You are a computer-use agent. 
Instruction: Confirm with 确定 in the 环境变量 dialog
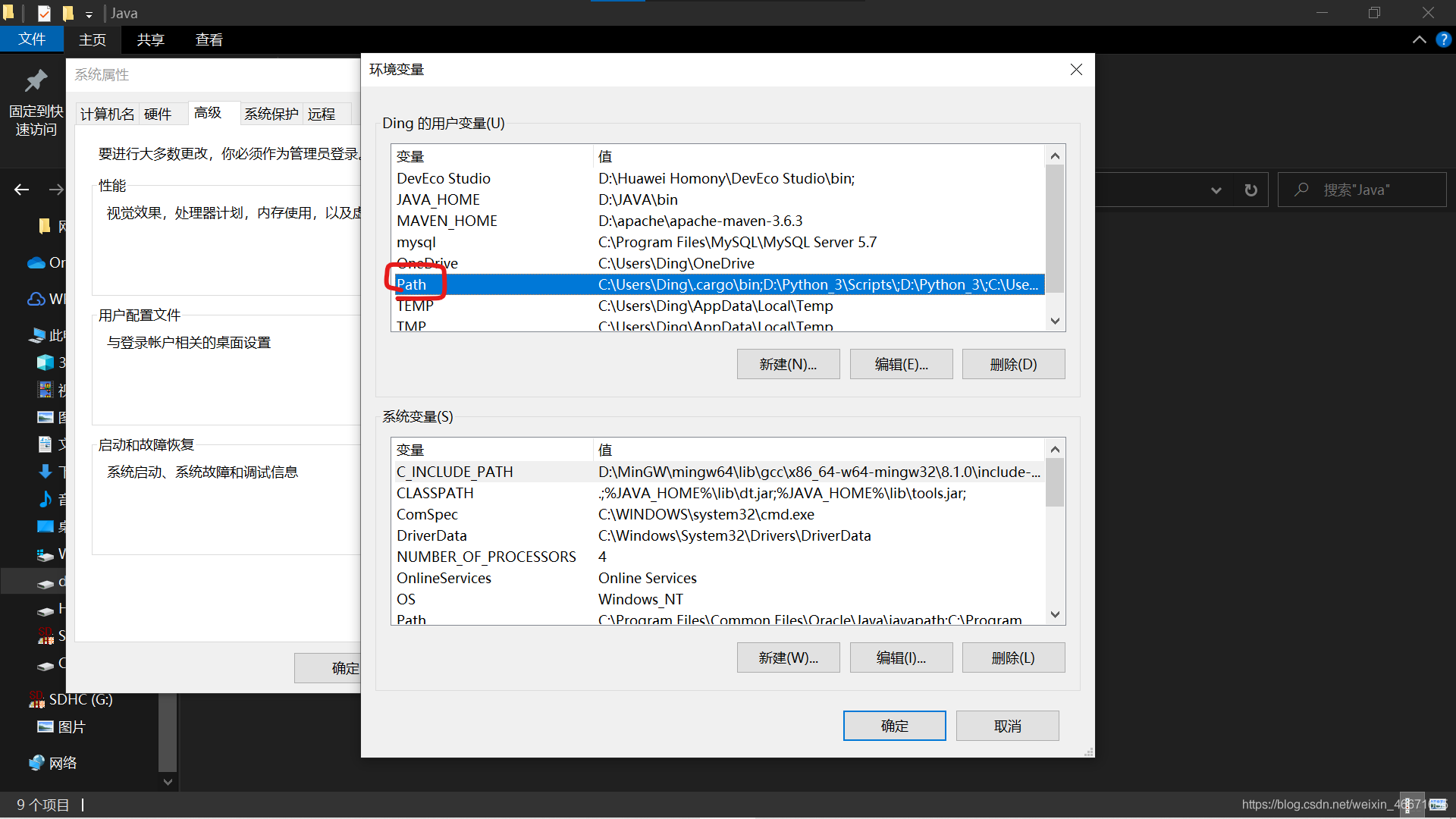coord(894,726)
